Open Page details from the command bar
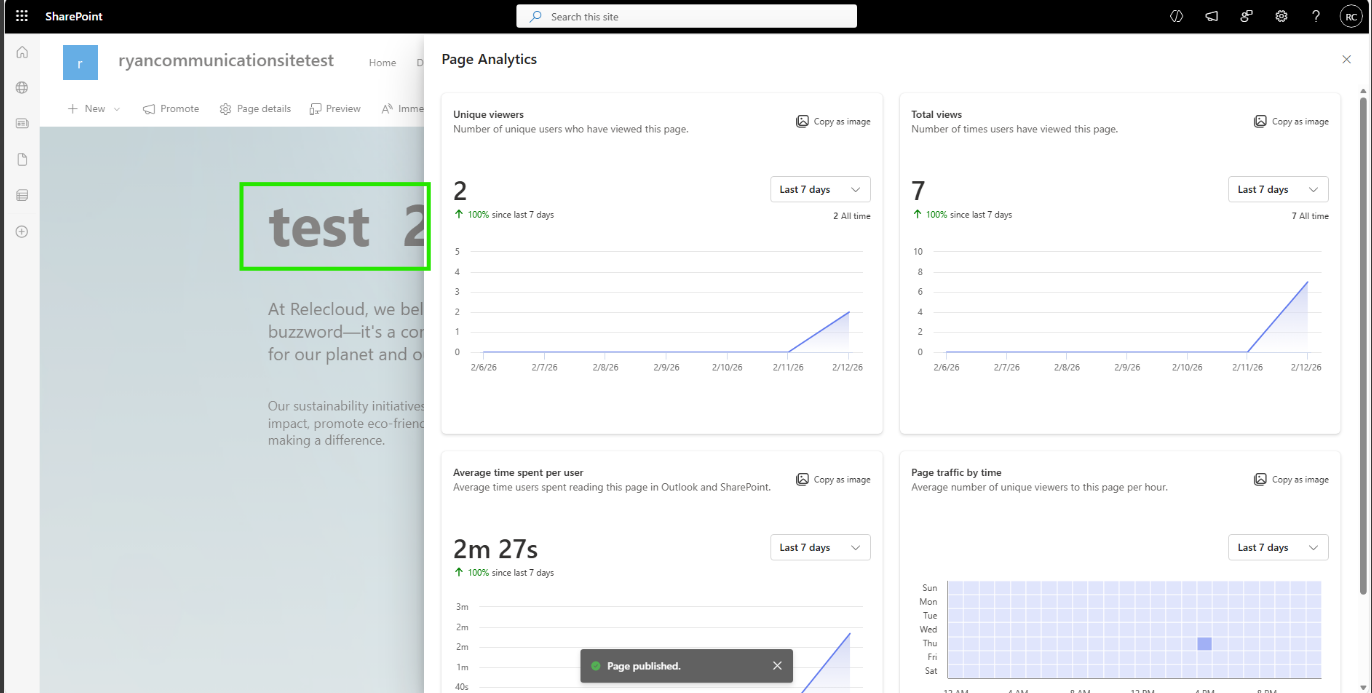The image size is (1372, 693). click(255, 108)
